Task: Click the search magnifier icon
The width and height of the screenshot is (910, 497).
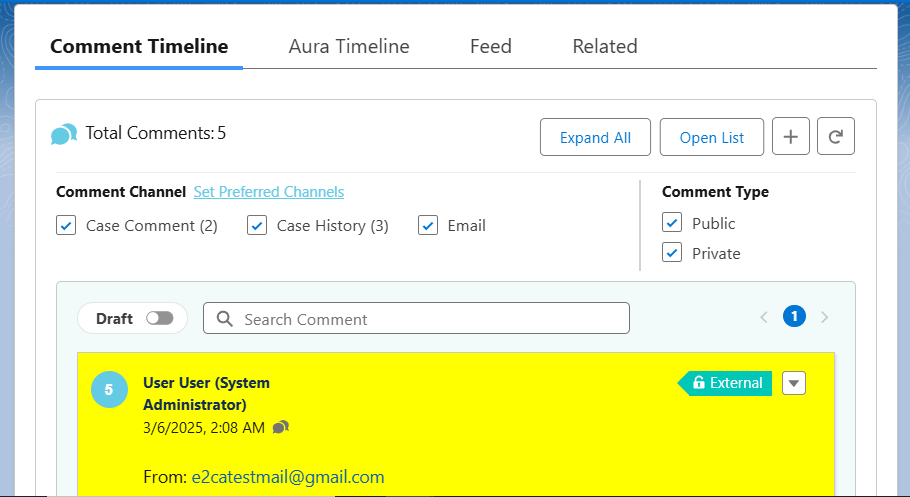Action: [x=225, y=319]
